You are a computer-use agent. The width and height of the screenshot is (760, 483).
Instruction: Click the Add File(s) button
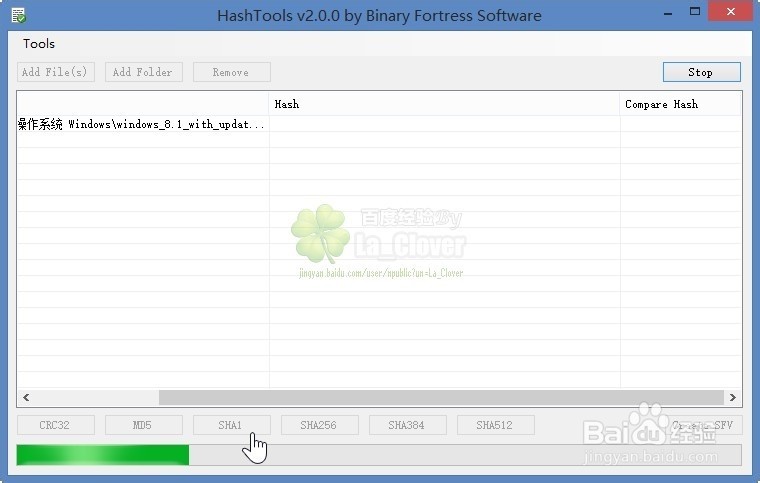pyautogui.click(x=55, y=72)
